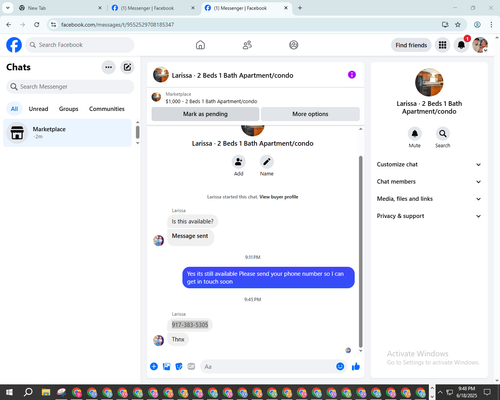Click the Search Messenger field
The height and width of the screenshot is (400, 500).
tap(70, 87)
